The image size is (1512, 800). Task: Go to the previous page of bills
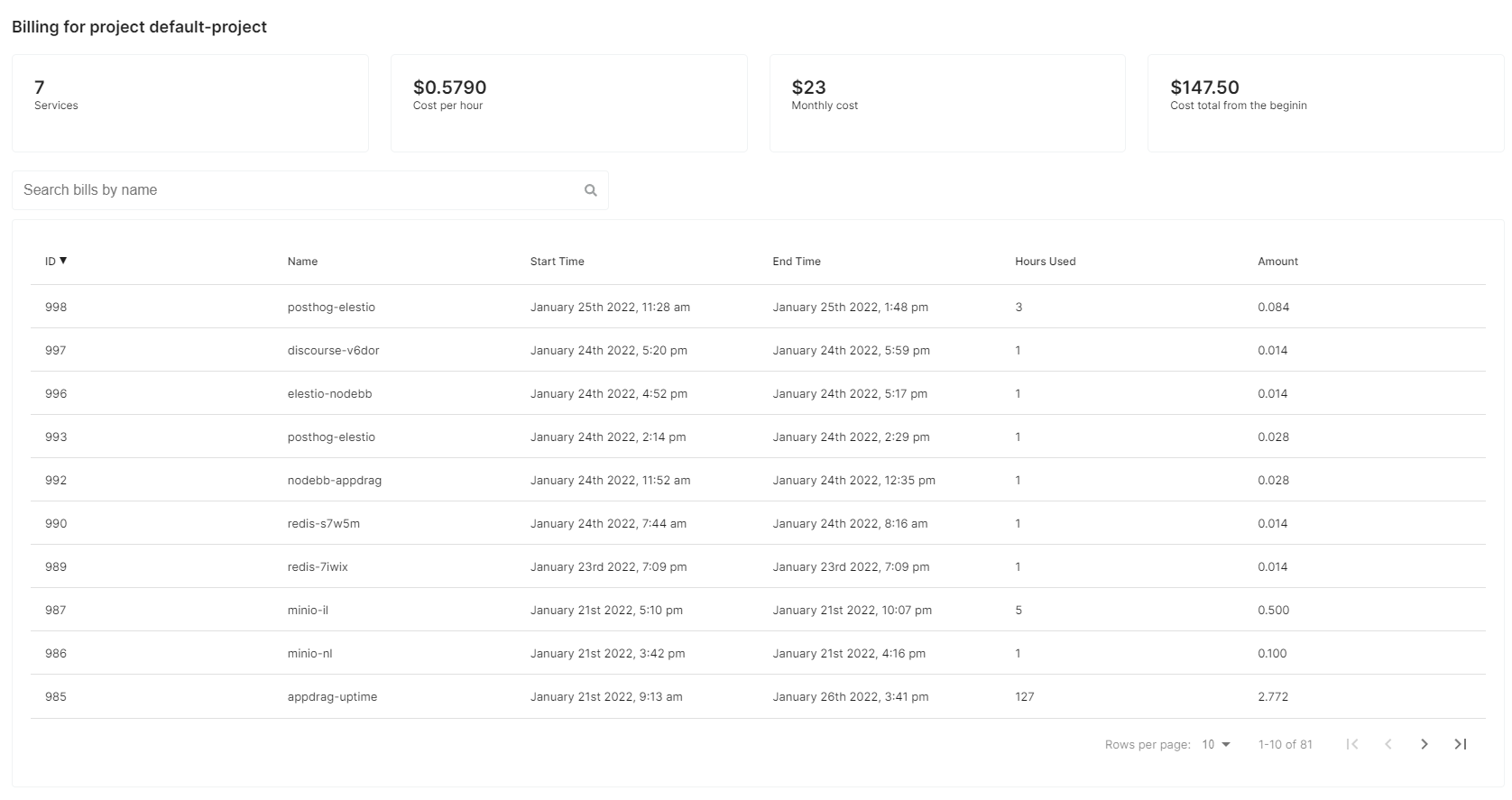pyautogui.click(x=1388, y=744)
